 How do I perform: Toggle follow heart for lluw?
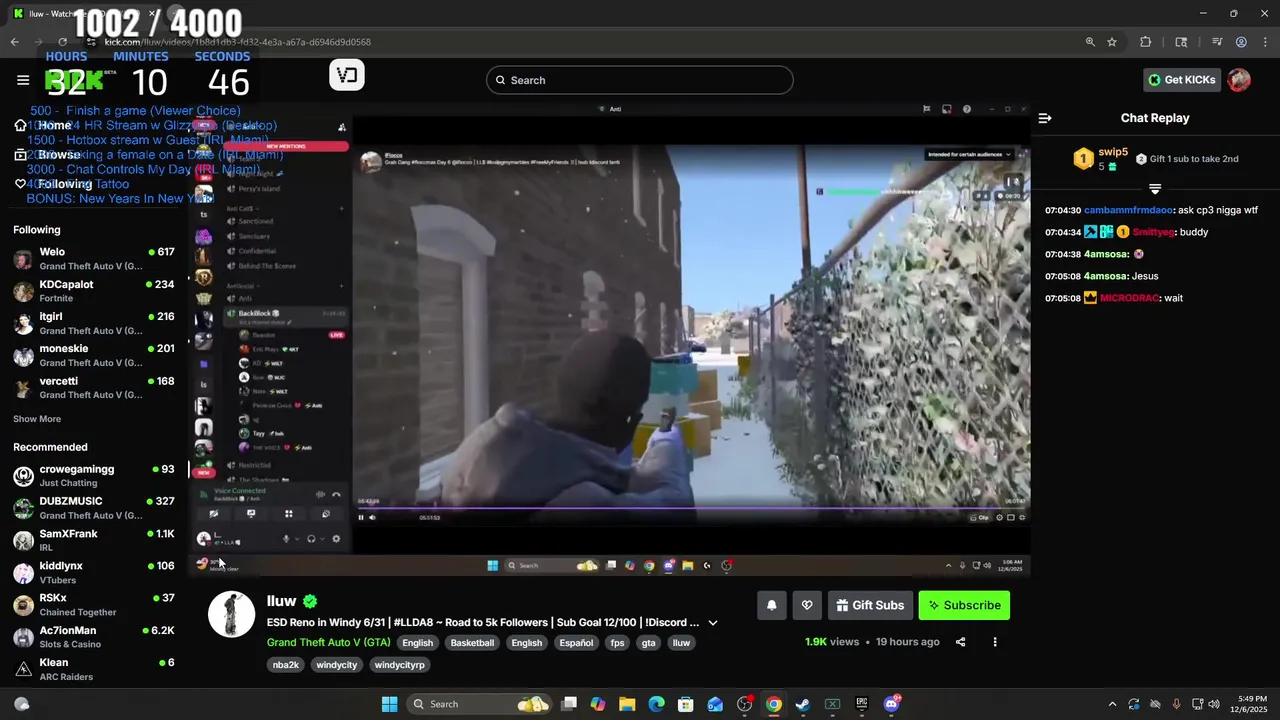pos(807,605)
